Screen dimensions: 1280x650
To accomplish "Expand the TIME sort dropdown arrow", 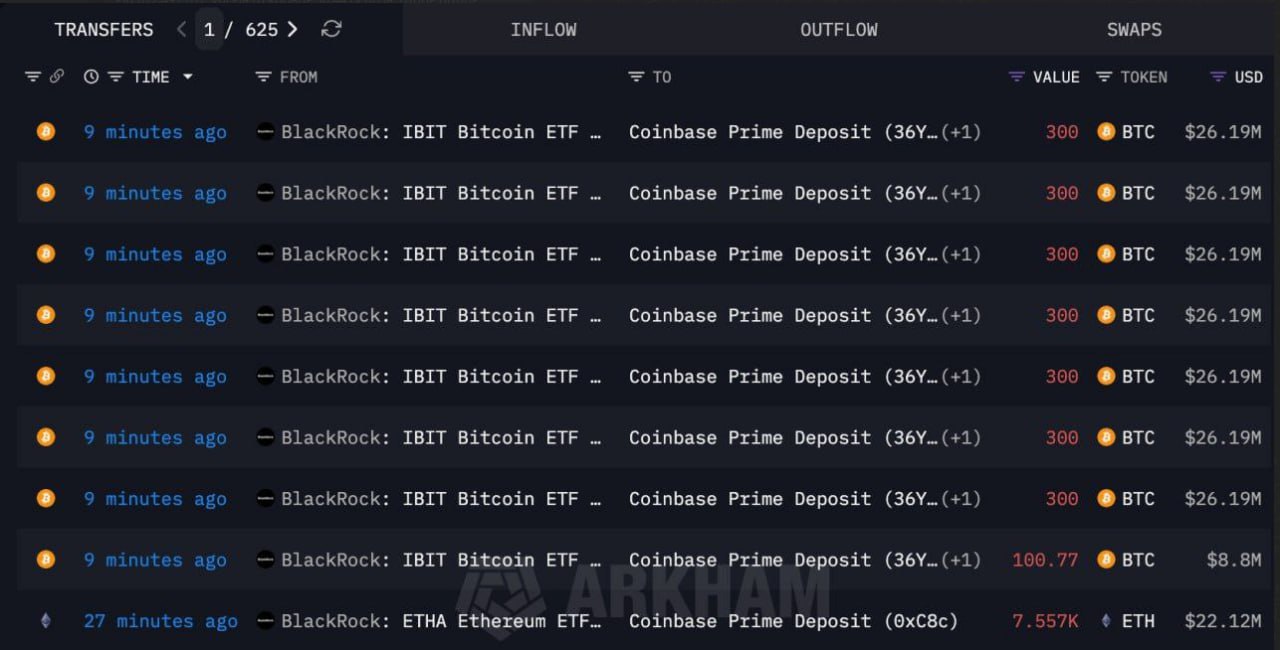I will pyautogui.click(x=187, y=77).
